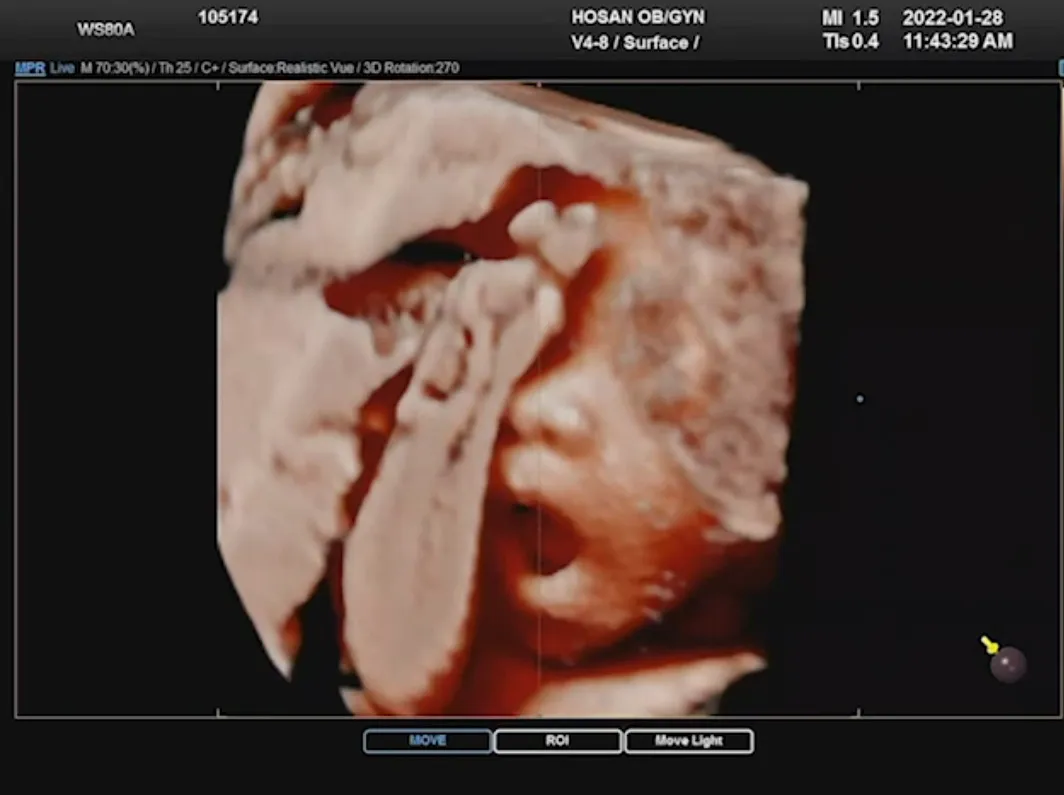Click the time 11:43:29 AM
Viewport: 1064px width, 795px height.
[957, 41]
